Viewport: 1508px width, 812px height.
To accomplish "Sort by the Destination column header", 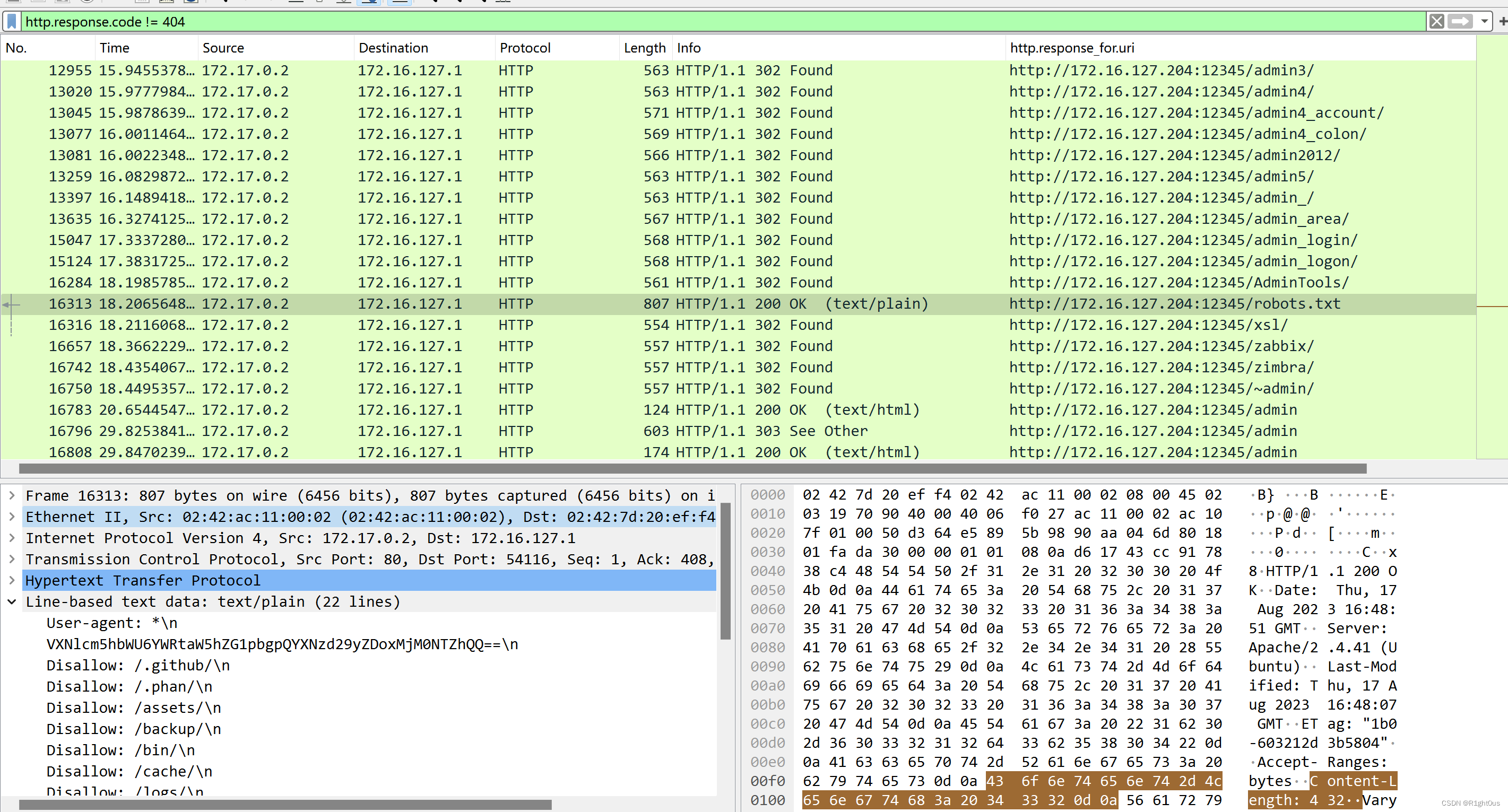I will tap(424, 48).
